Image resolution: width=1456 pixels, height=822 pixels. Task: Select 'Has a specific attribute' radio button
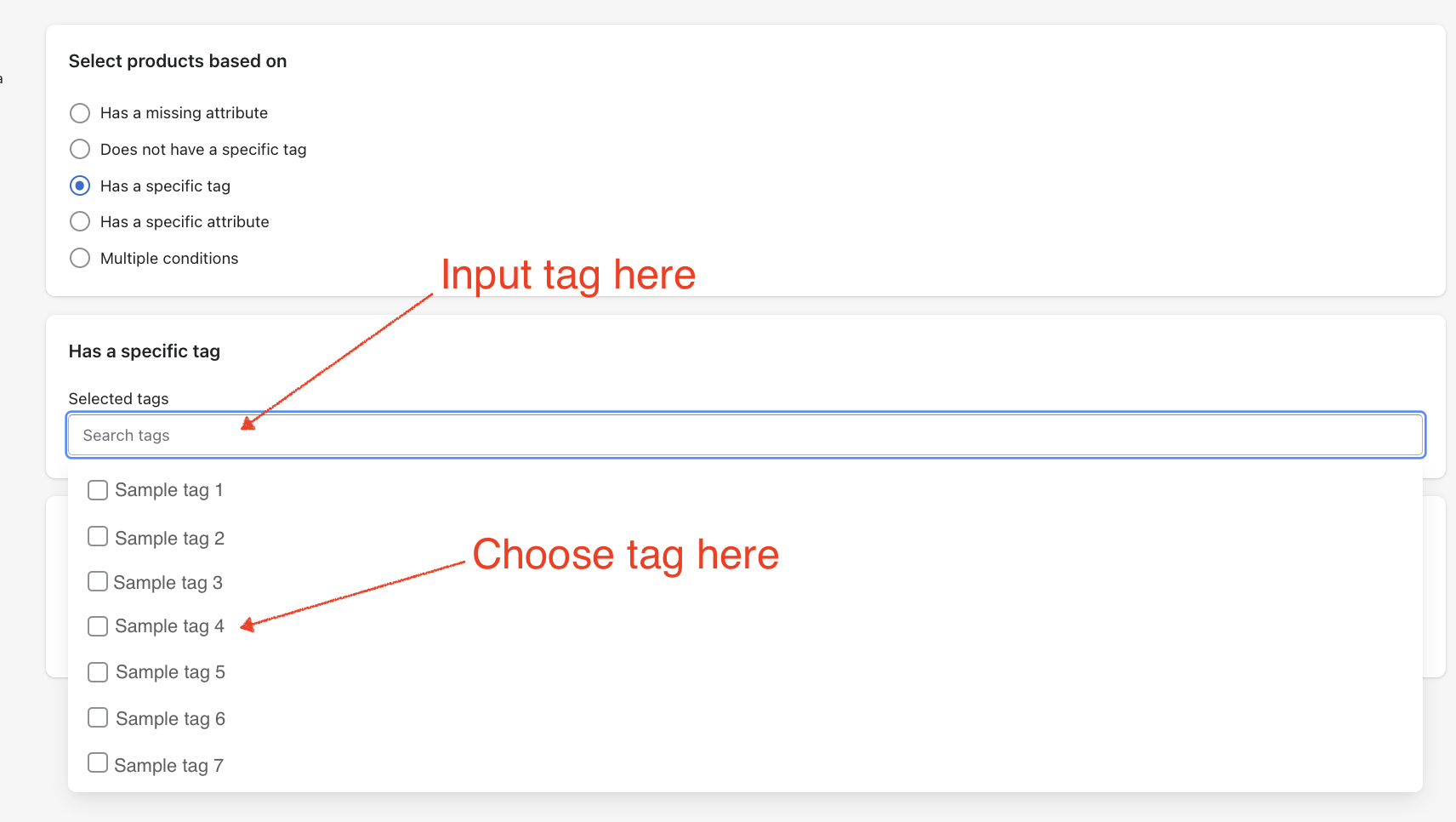pos(80,222)
